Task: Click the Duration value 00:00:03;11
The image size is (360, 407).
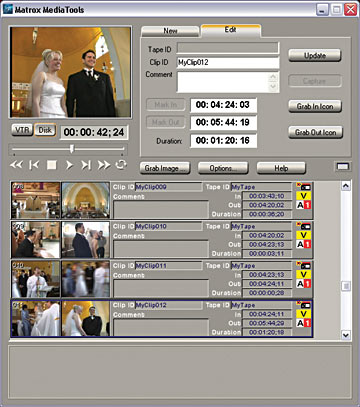Action: [267, 254]
